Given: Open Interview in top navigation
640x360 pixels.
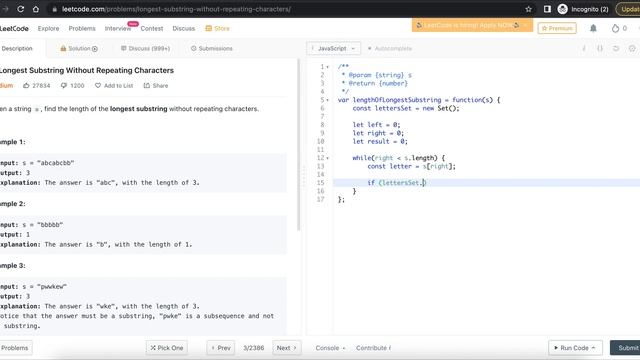Looking at the screenshot, I should pos(118,28).
